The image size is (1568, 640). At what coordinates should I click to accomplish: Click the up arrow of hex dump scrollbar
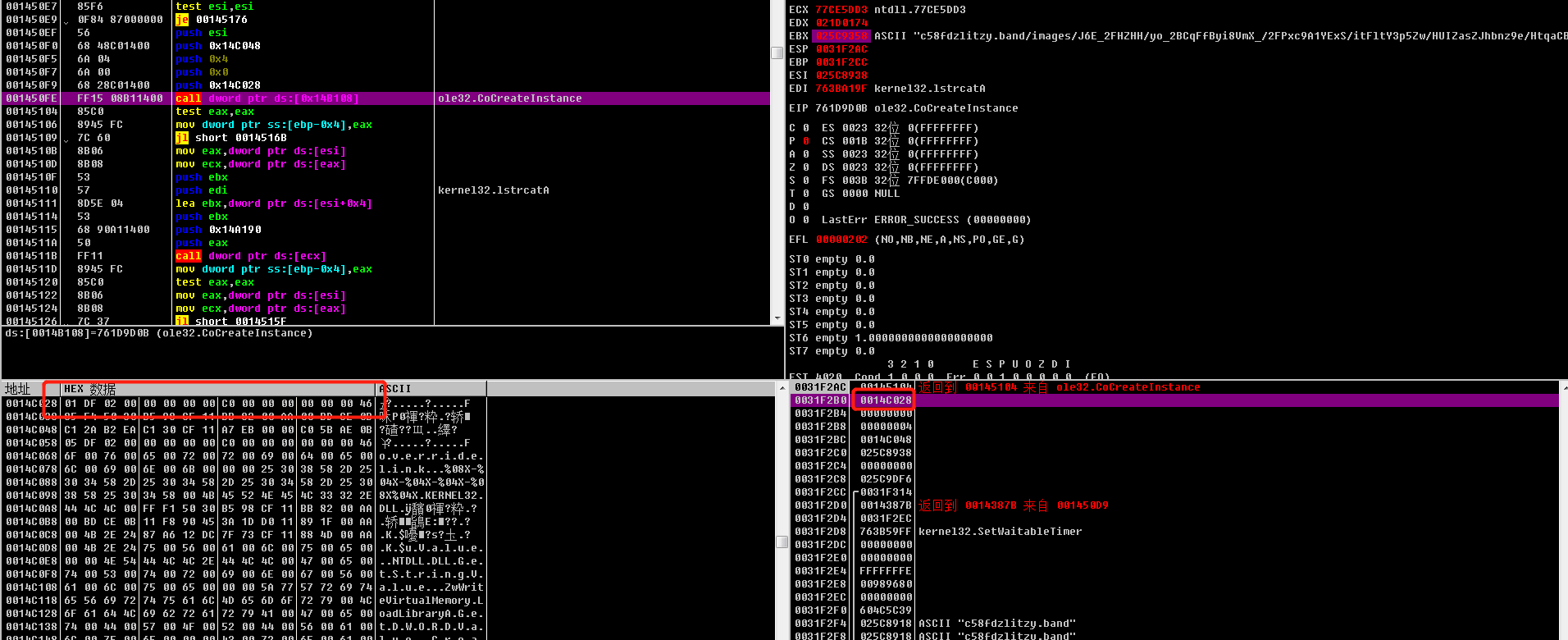[782, 388]
